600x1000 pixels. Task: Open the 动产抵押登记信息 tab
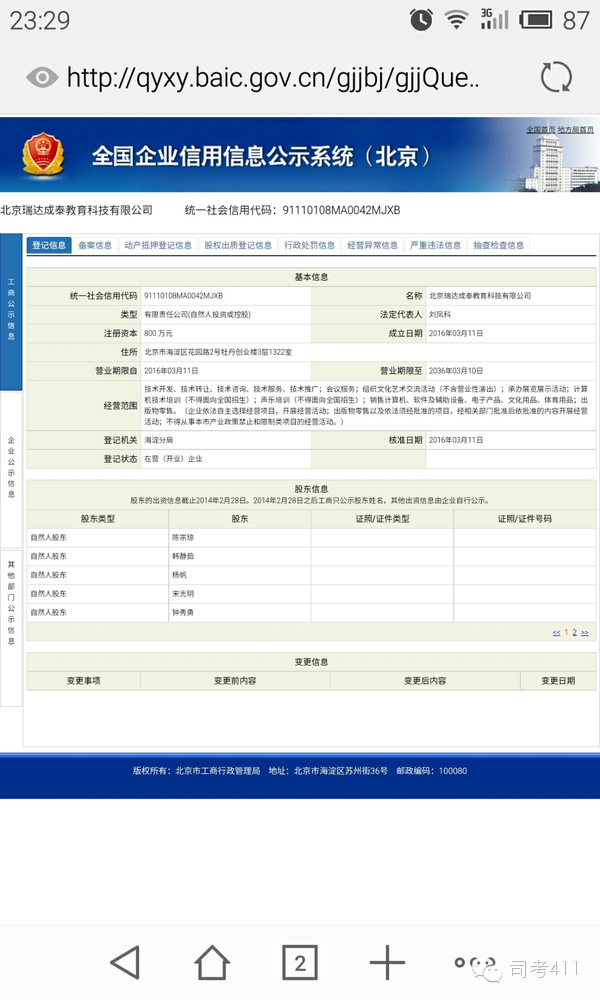click(157, 245)
